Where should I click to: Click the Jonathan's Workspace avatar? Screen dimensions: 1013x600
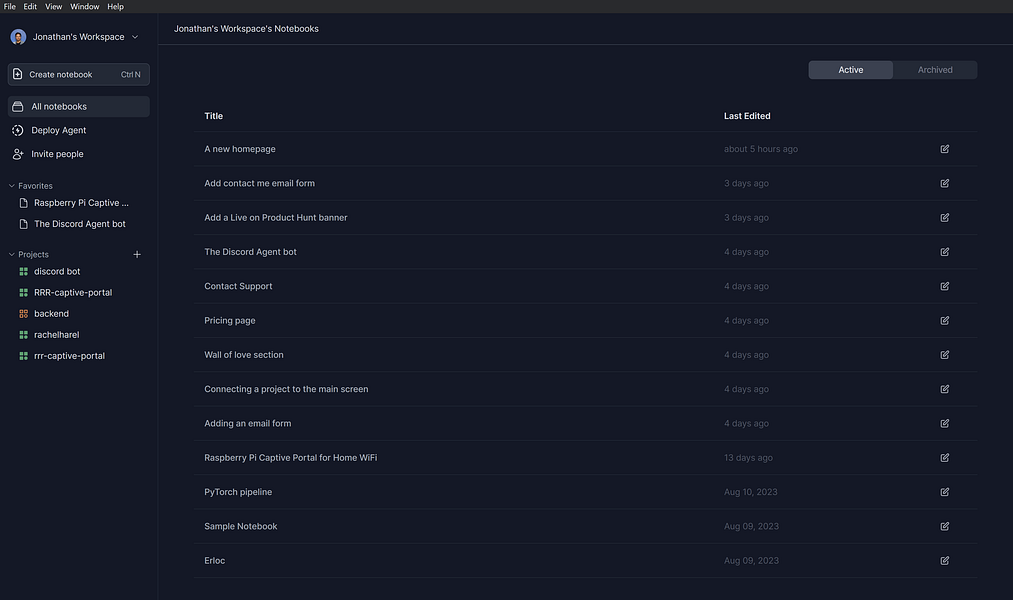pyautogui.click(x=18, y=37)
